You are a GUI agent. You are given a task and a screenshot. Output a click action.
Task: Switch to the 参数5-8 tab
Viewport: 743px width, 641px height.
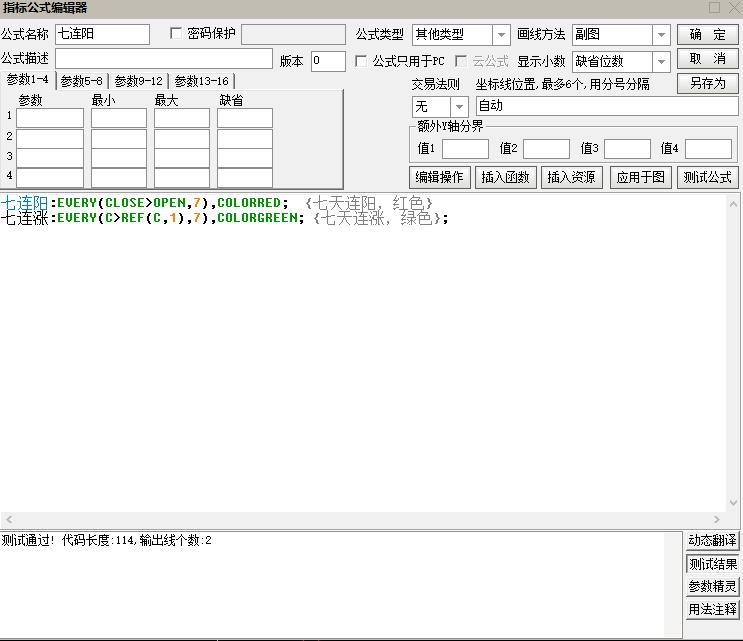(x=82, y=81)
